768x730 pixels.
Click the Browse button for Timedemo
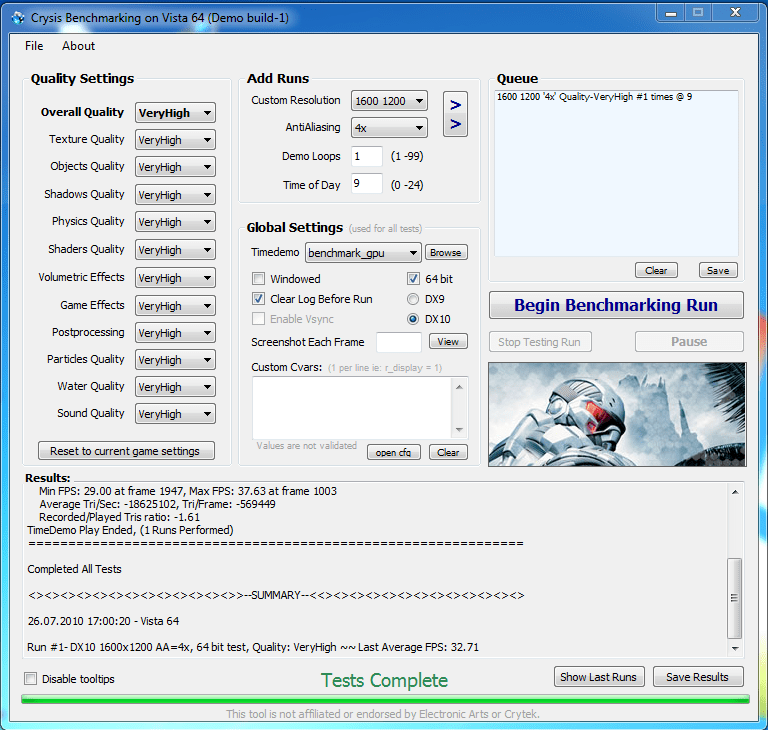[446, 253]
